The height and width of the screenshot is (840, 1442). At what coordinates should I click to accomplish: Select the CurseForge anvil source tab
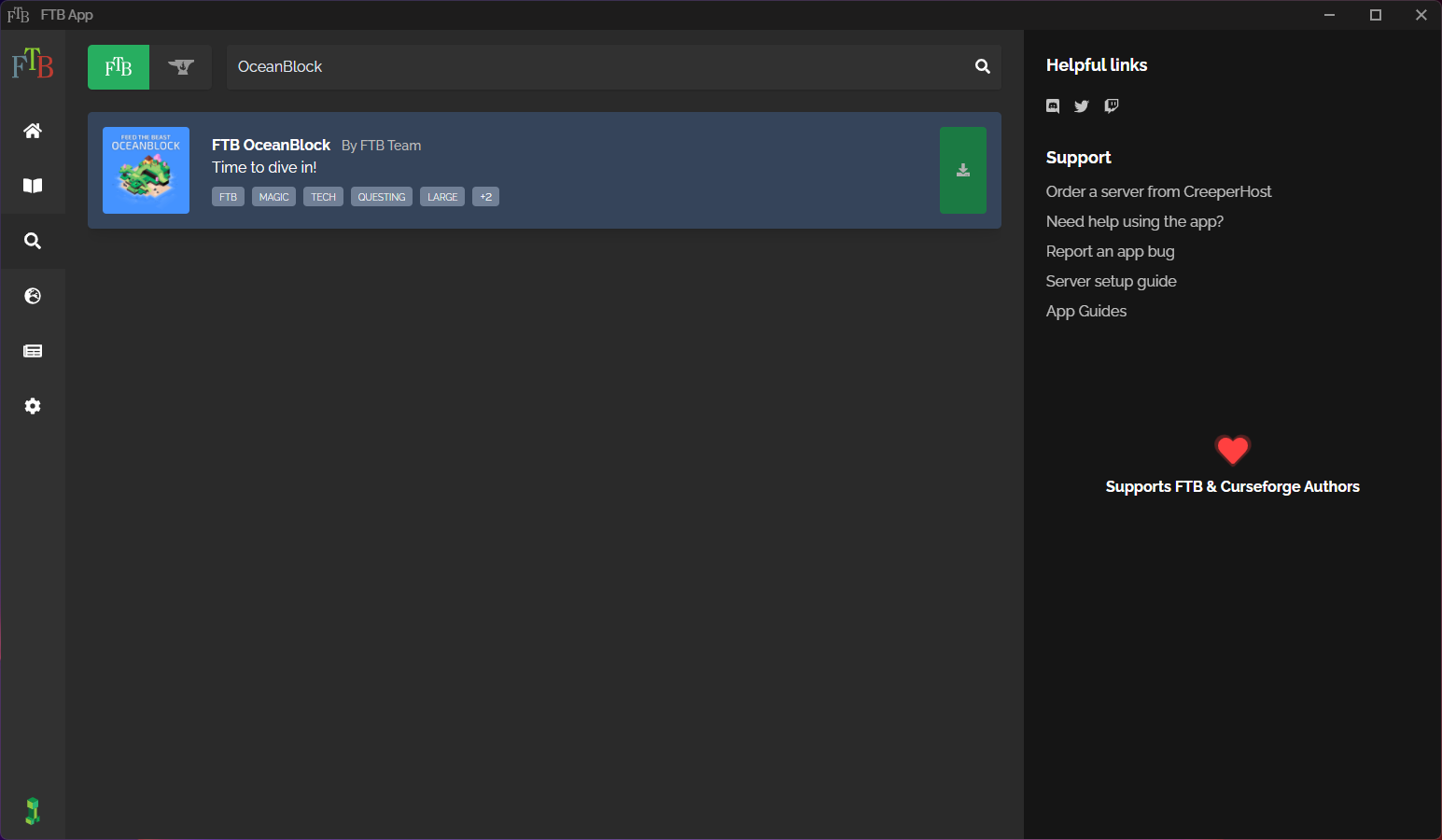pyautogui.click(x=181, y=67)
